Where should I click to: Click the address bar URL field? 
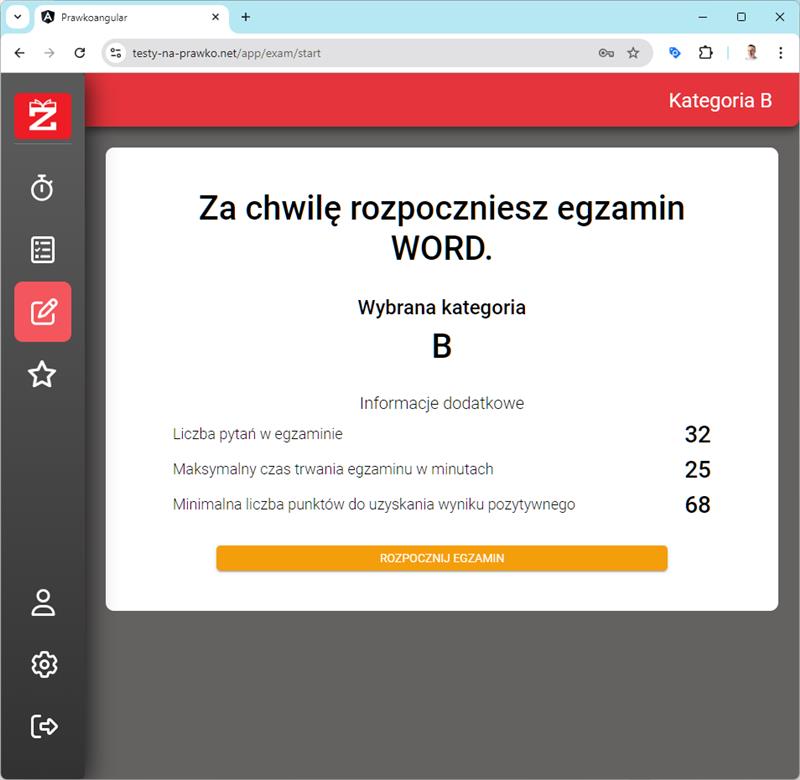(350, 53)
